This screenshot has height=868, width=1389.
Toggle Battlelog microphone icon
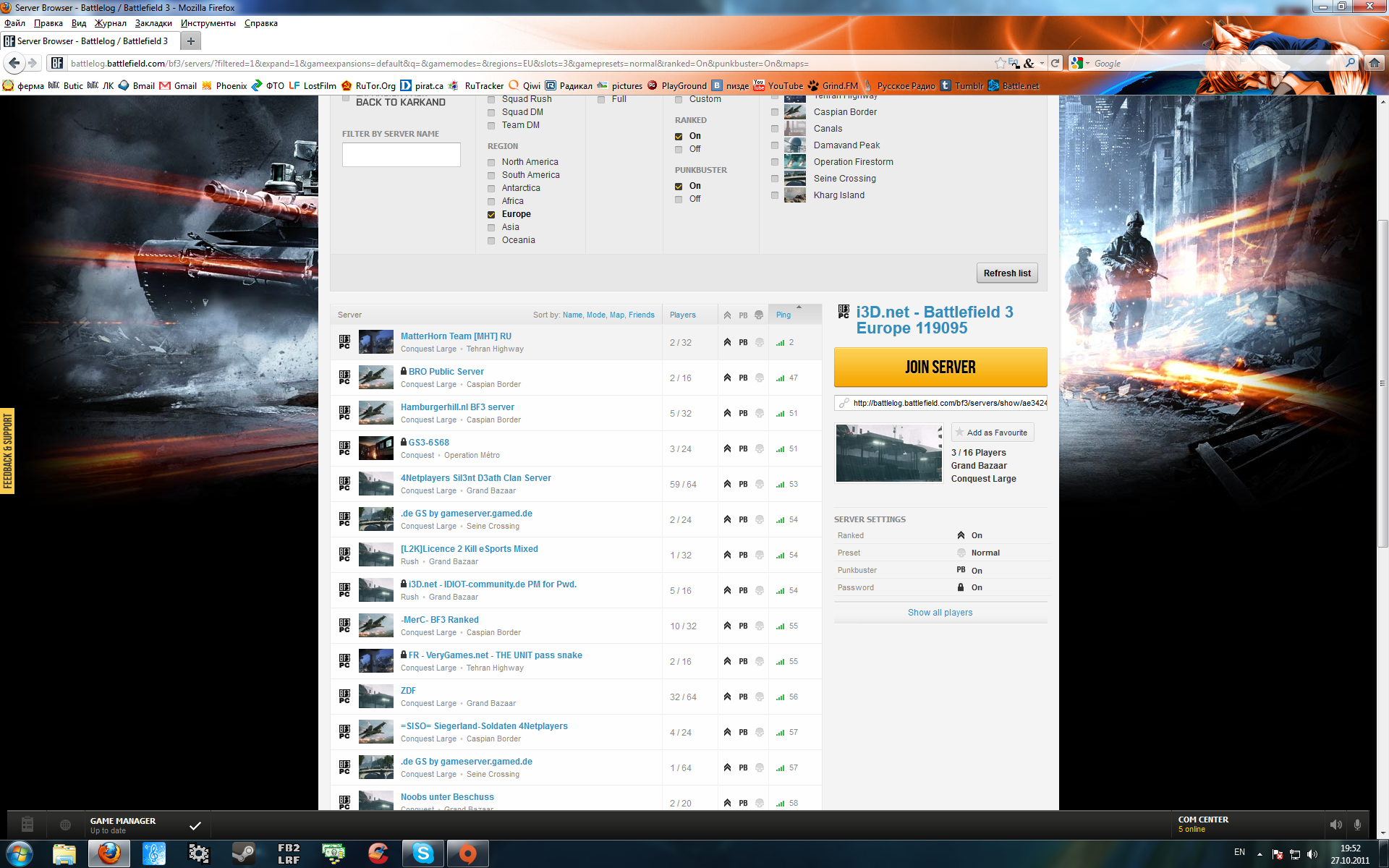coord(1357,825)
